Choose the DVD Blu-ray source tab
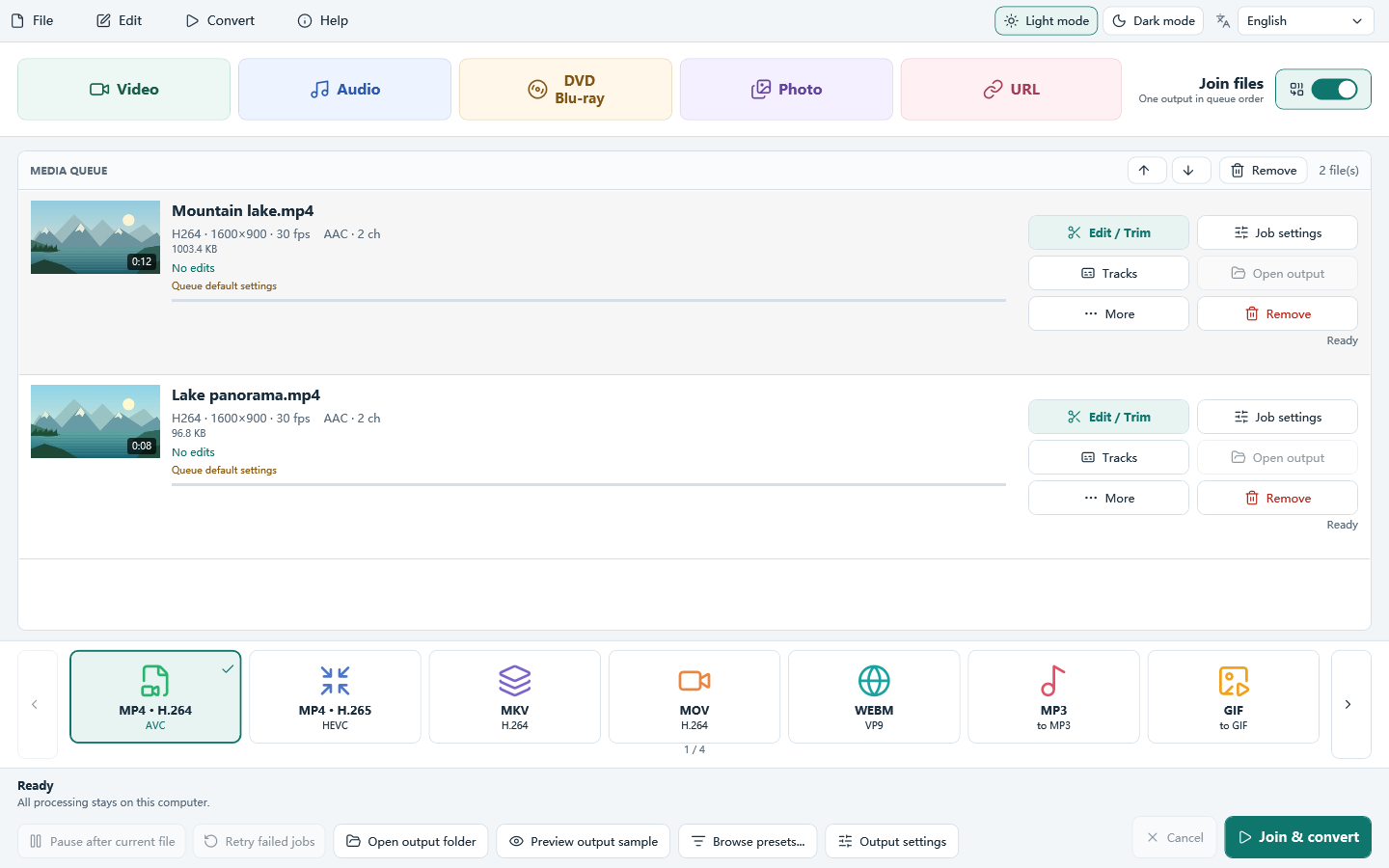Screen dimensions: 1389x868 (x=565, y=90)
